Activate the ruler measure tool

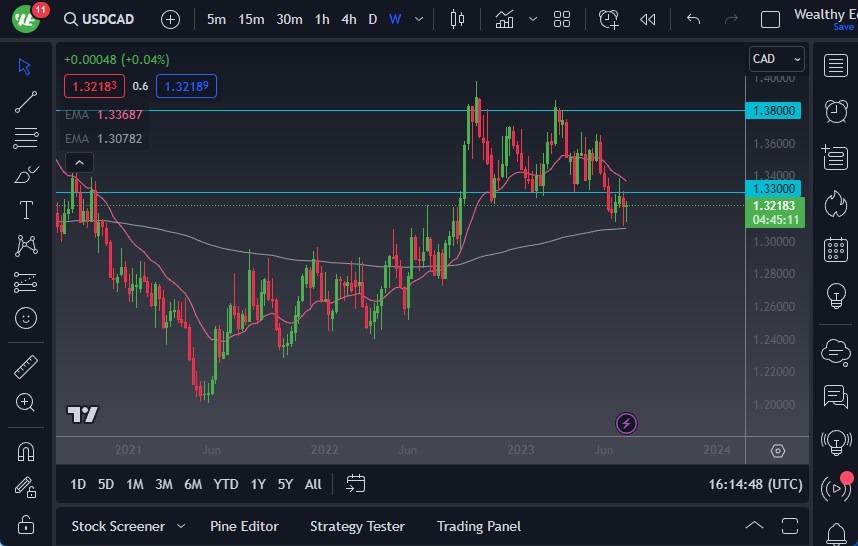(x=26, y=367)
